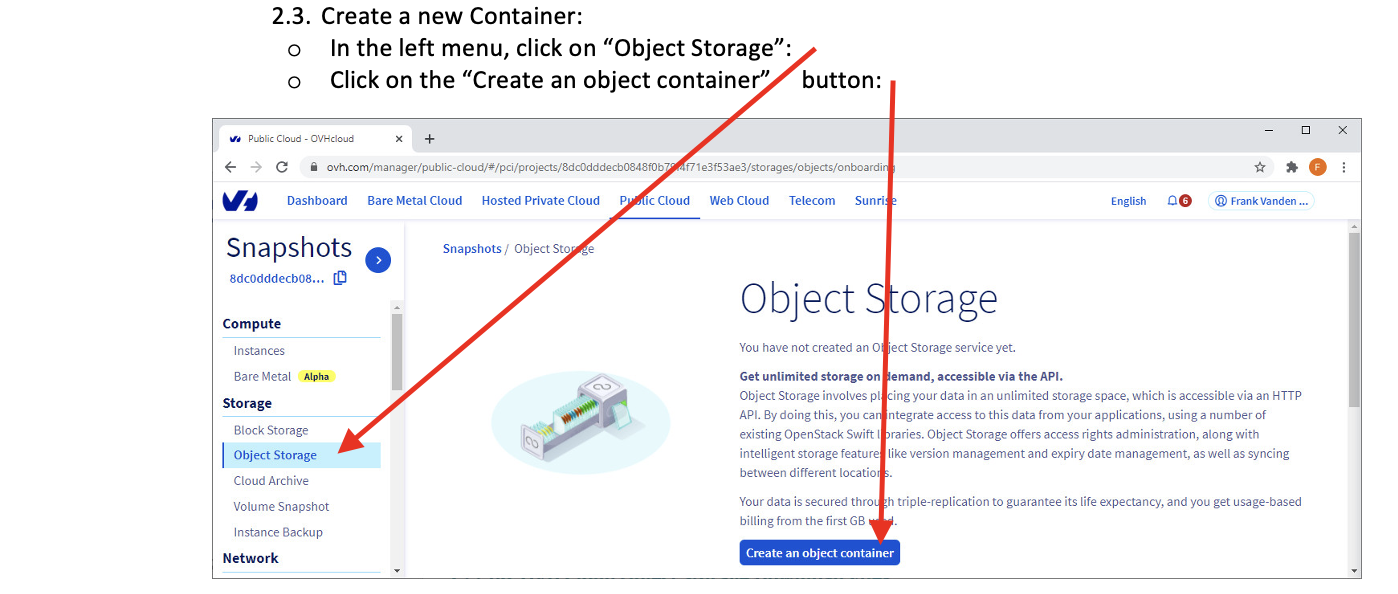Click the OVHcloud logo icon
Screen dimensions: 1398x594
240,201
